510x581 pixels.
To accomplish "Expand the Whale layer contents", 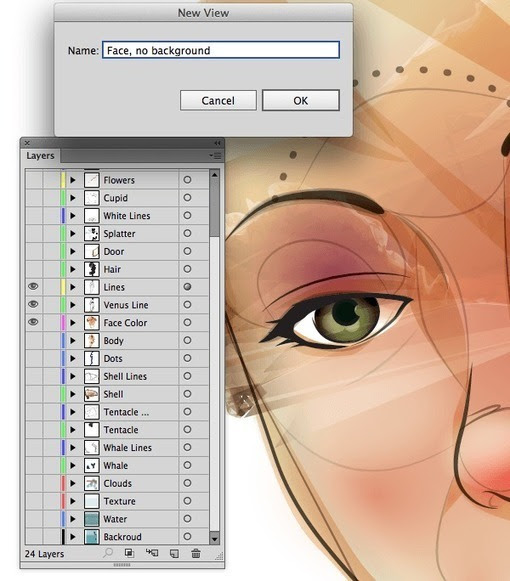I will (x=73, y=465).
